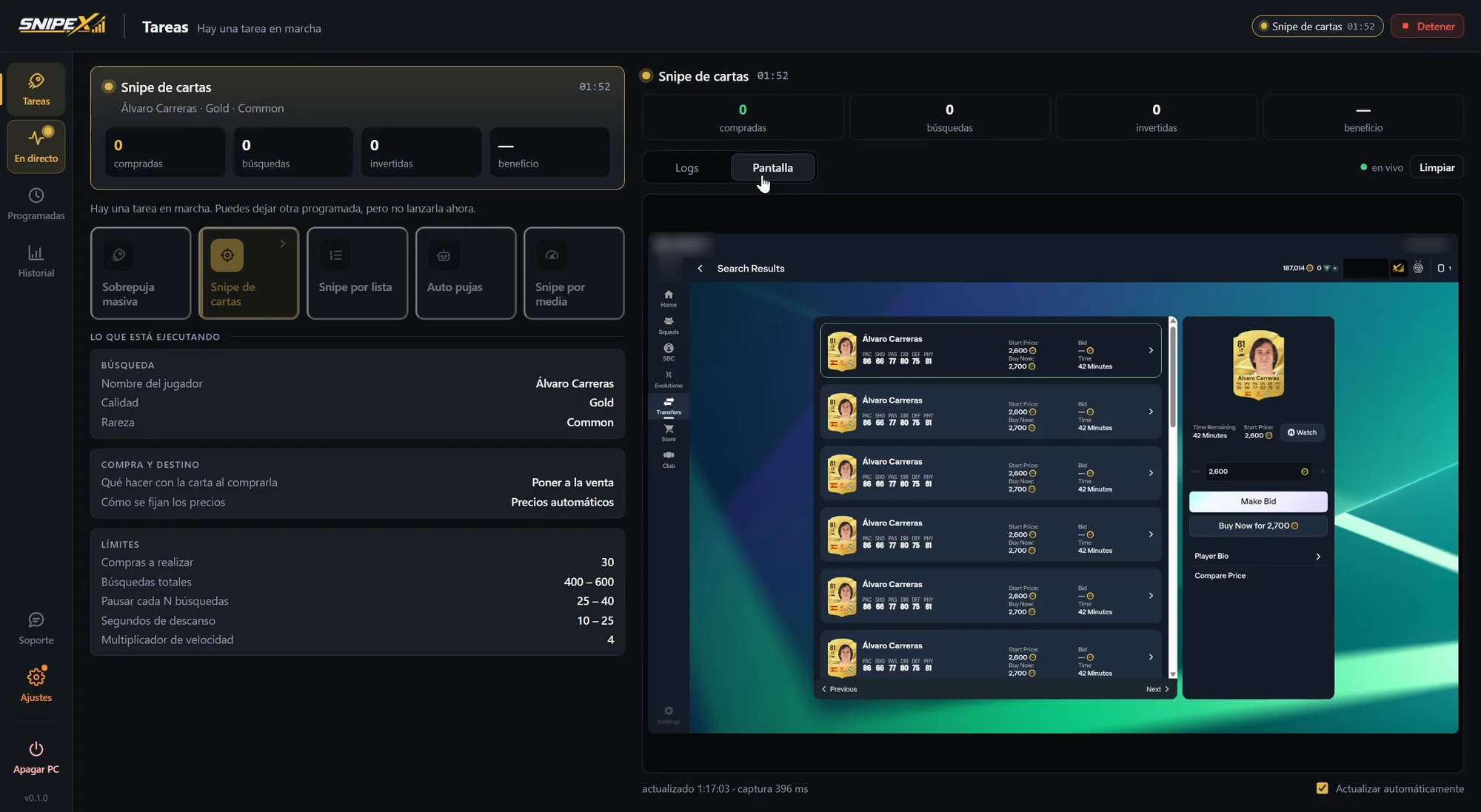Image resolution: width=1481 pixels, height=812 pixels.
Task: Click the Store cart icon in game sidebar
Action: coord(669,429)
